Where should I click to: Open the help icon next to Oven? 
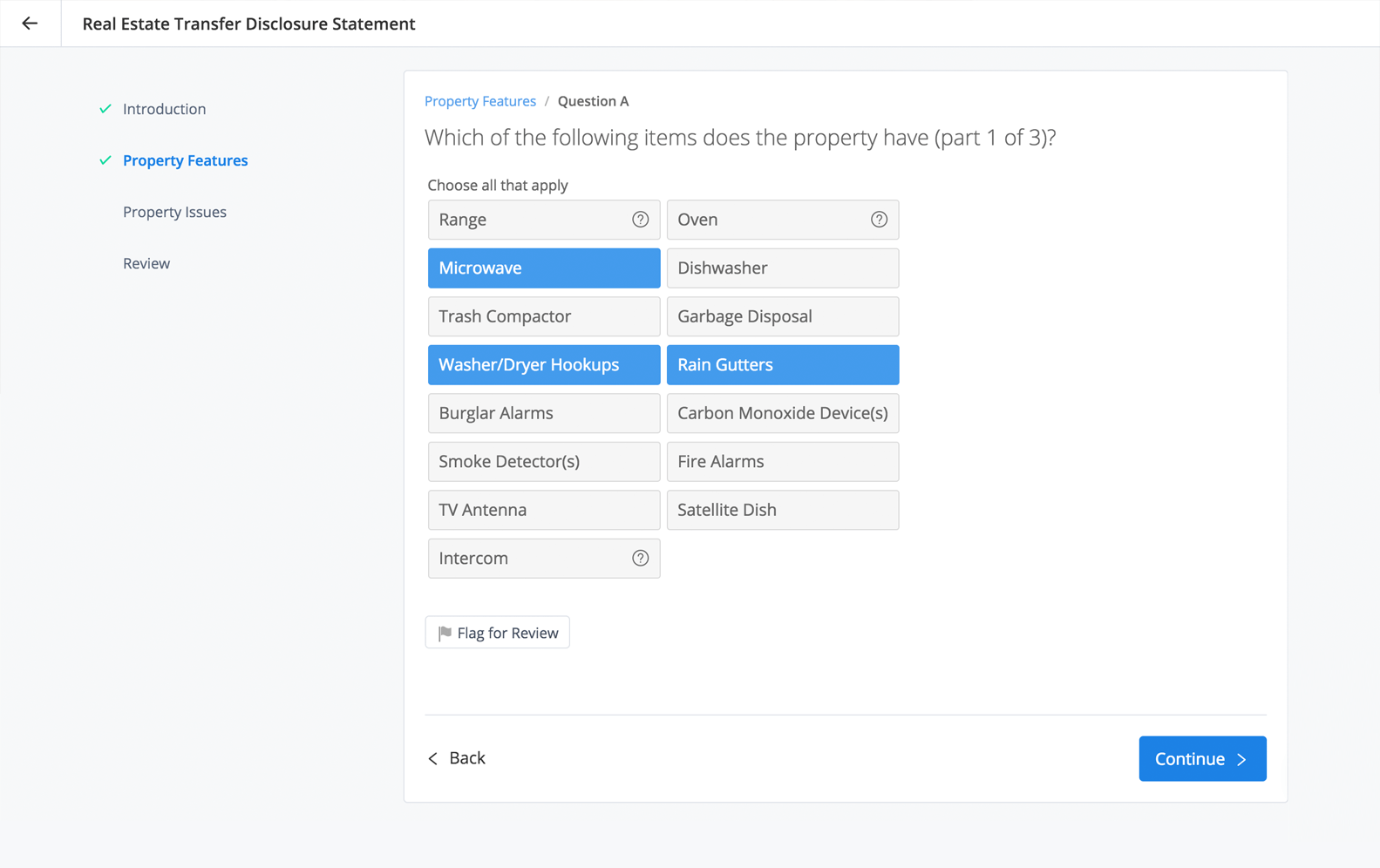click(879, 220)
